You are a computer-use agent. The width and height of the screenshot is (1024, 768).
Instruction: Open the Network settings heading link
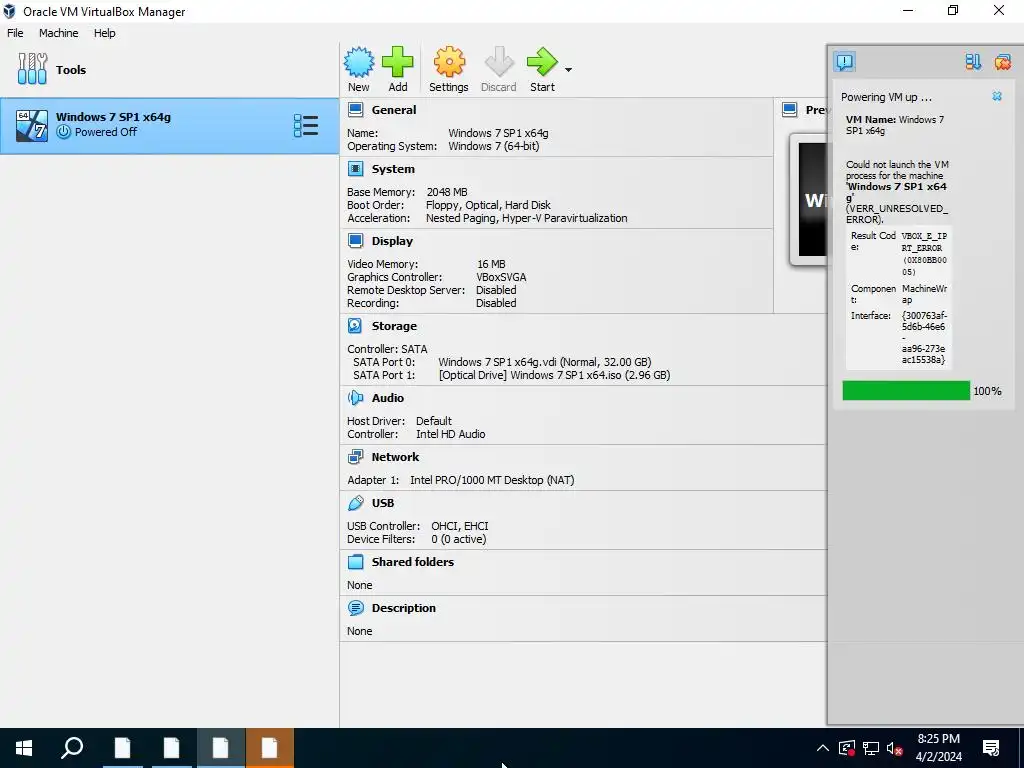click(x=395, y=456)
